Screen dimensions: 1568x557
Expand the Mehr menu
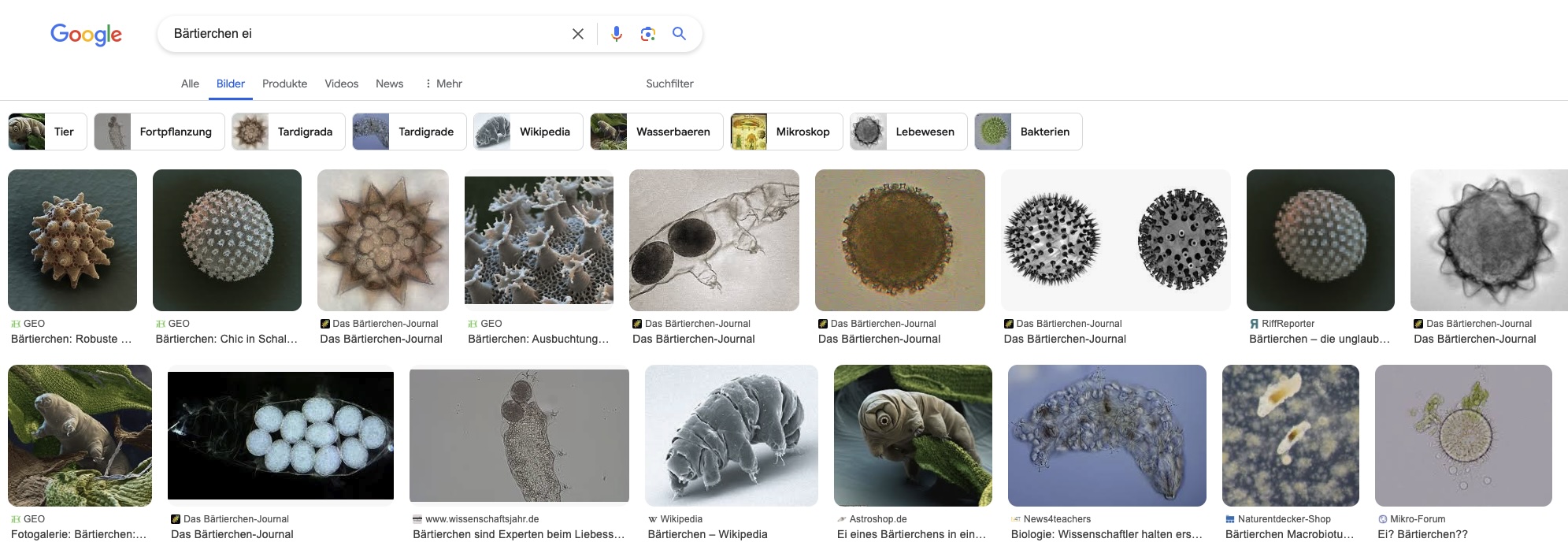point(443,84)
